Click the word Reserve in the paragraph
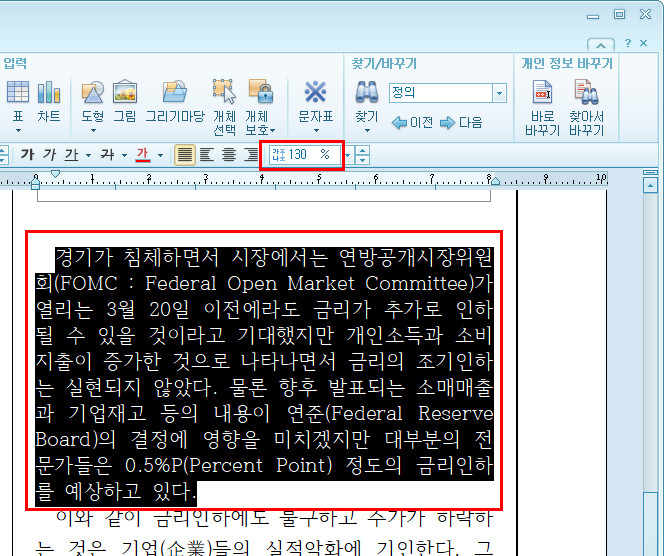 pos(456,414)
